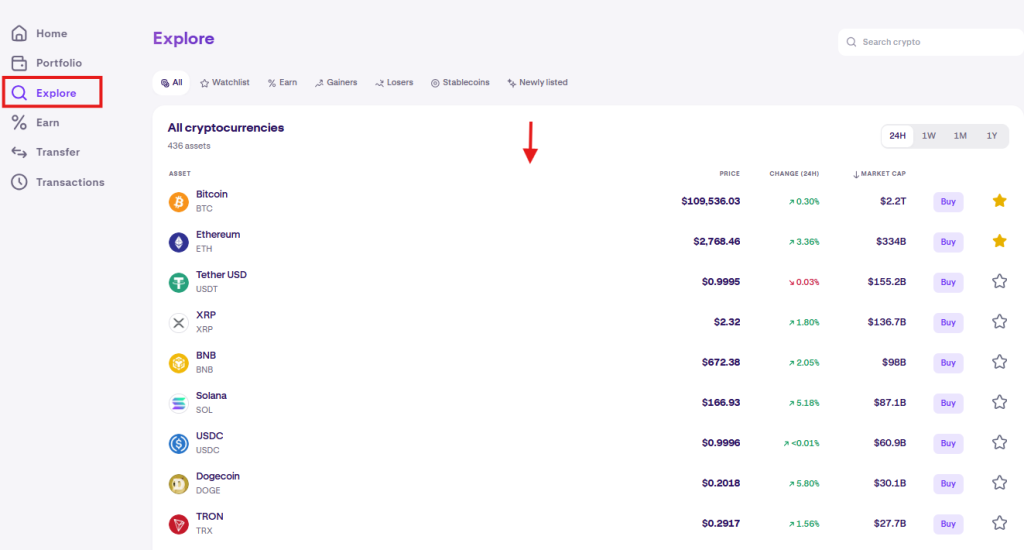This screenshot has height=550, width=1024.
Task: Click the Solana 5.18% change value
Action: coord(804,403)
